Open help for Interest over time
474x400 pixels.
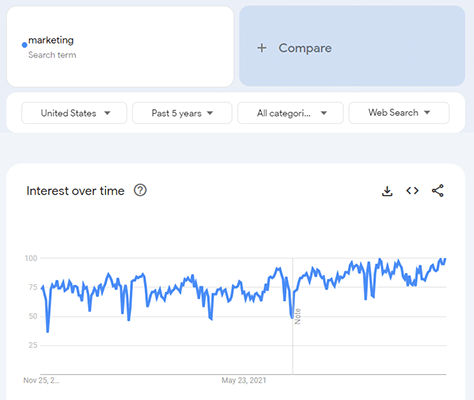(140, 190)
